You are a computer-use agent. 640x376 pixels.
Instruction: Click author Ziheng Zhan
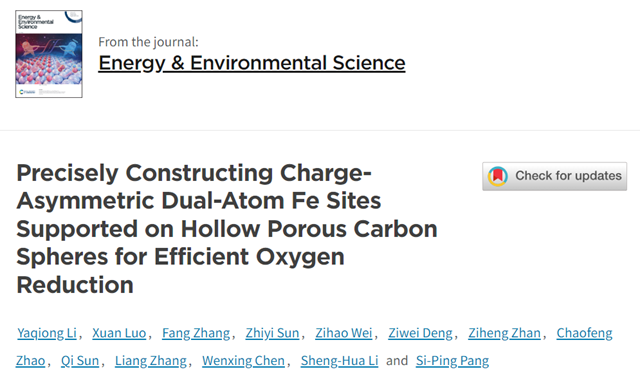(x=504, y=333)
